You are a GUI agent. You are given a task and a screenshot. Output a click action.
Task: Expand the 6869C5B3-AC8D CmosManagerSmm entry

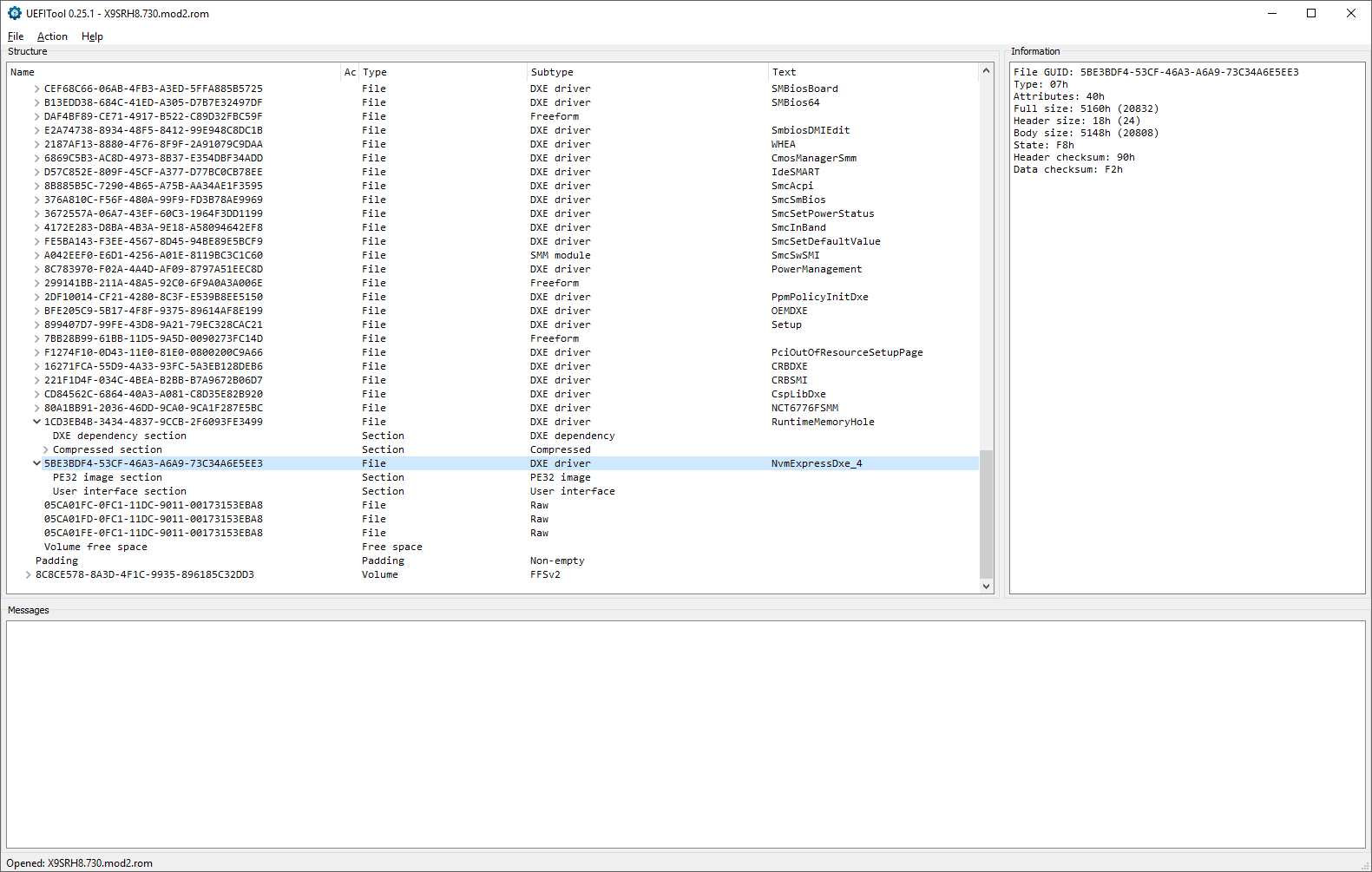pos(36,158)
